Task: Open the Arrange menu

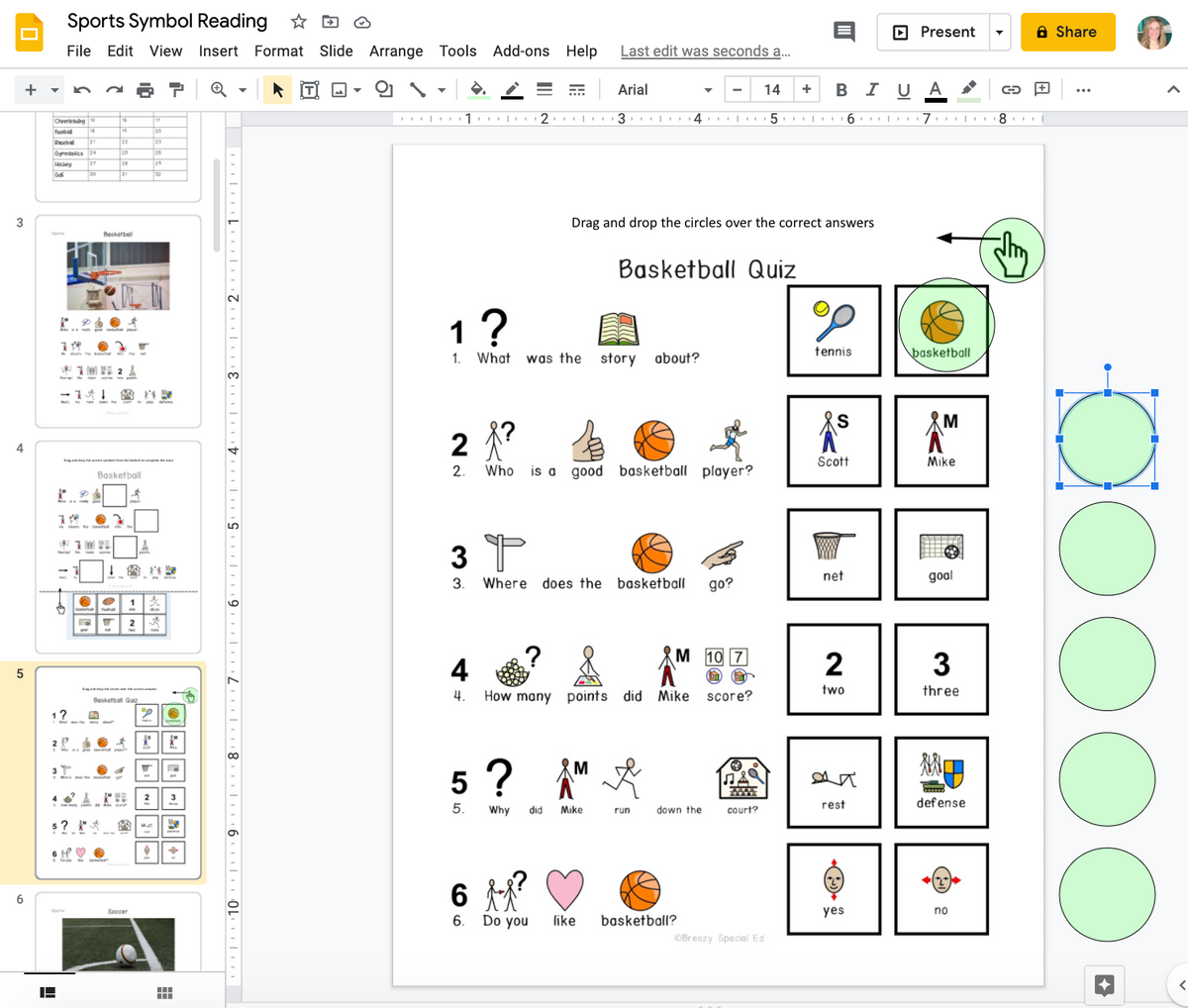Action: [396, 50]
